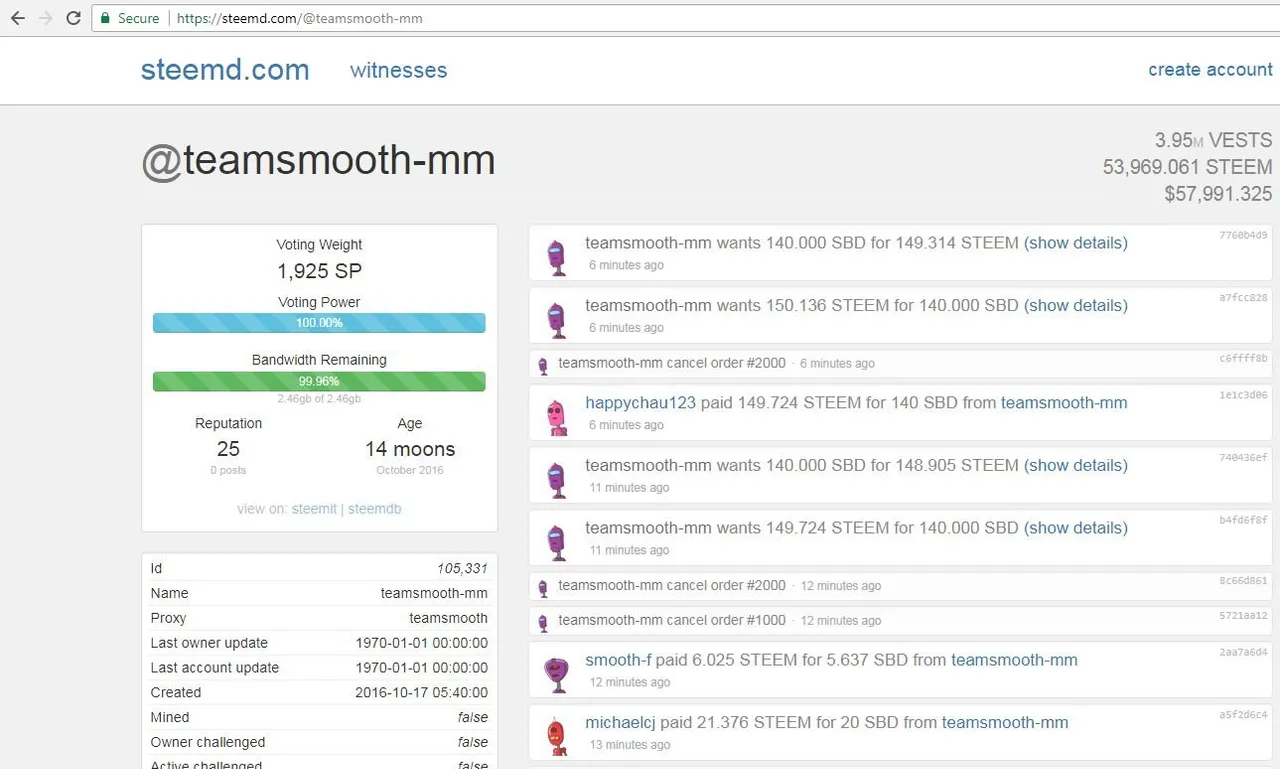The height and width of the screenshot is (769, 1280).
Task: Reload the page with refresh icon
Action: (73, 18)
